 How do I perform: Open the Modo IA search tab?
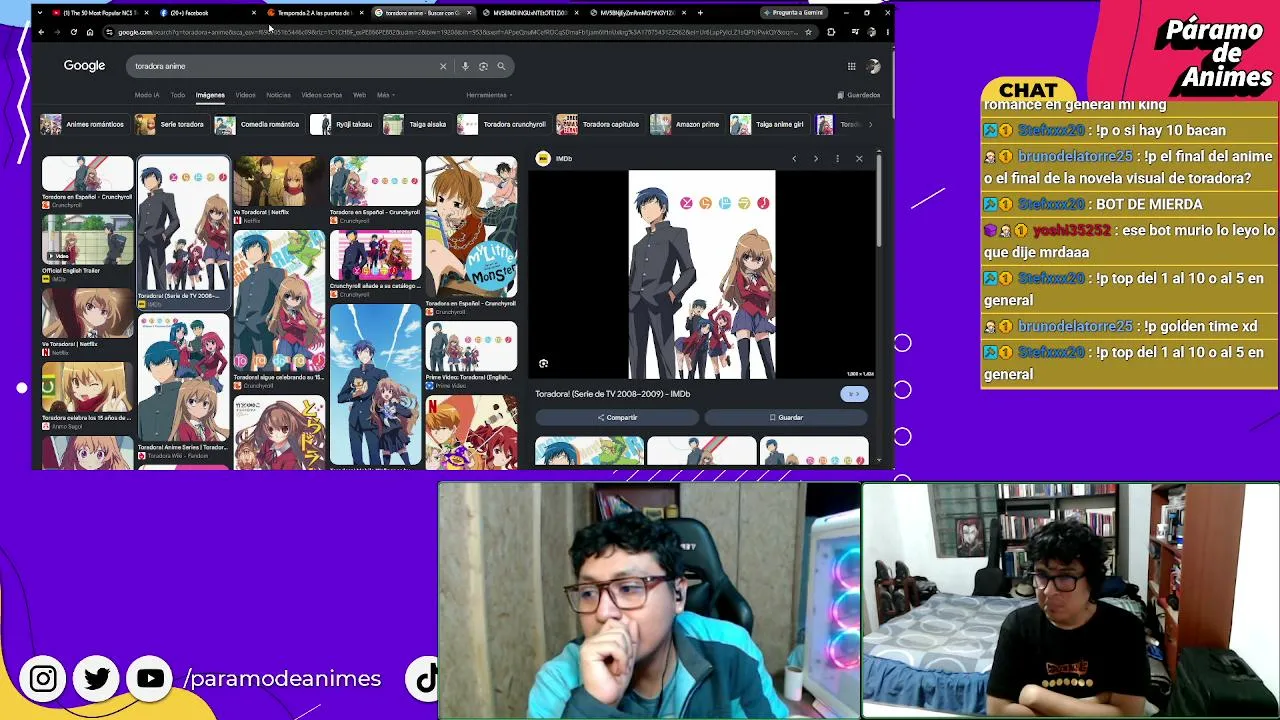[147, 95]
